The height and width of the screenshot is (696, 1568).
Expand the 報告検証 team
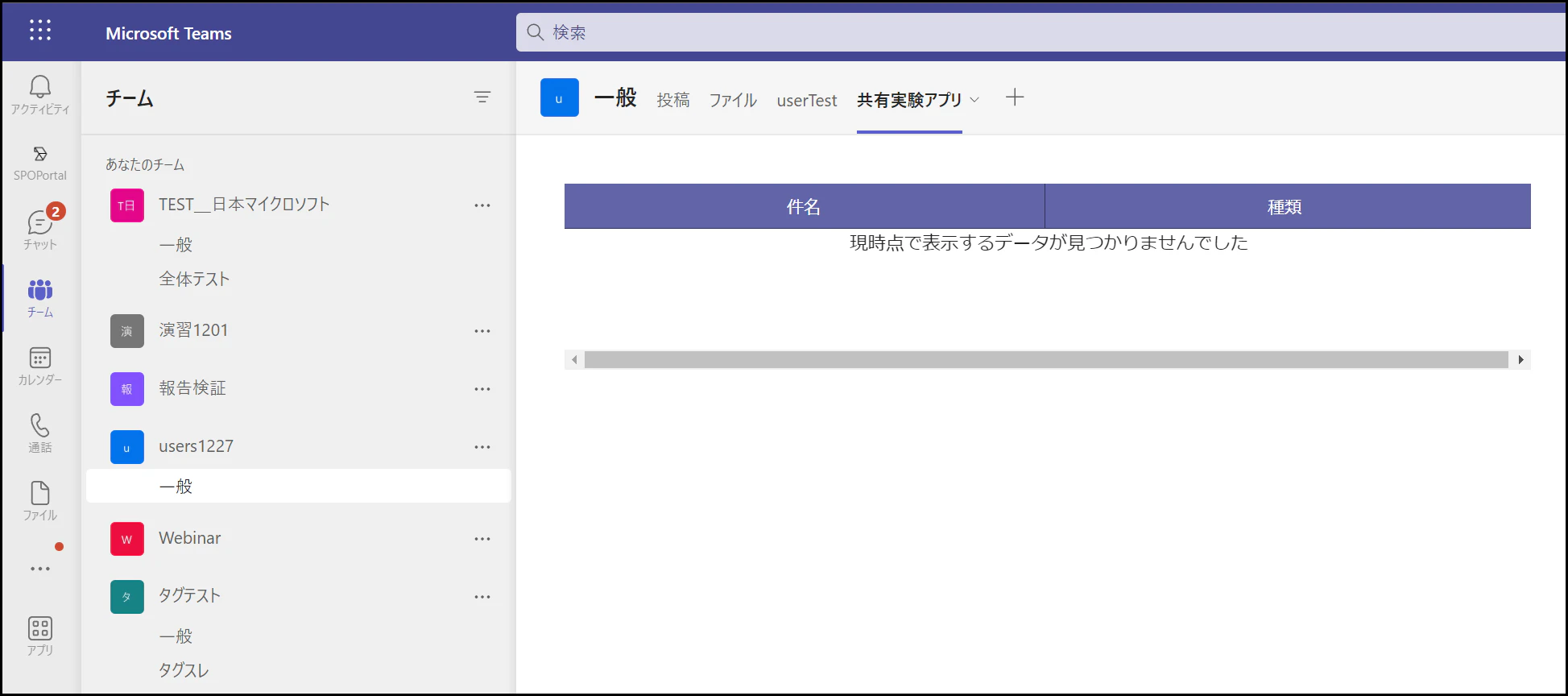click(x=192, y=388)
